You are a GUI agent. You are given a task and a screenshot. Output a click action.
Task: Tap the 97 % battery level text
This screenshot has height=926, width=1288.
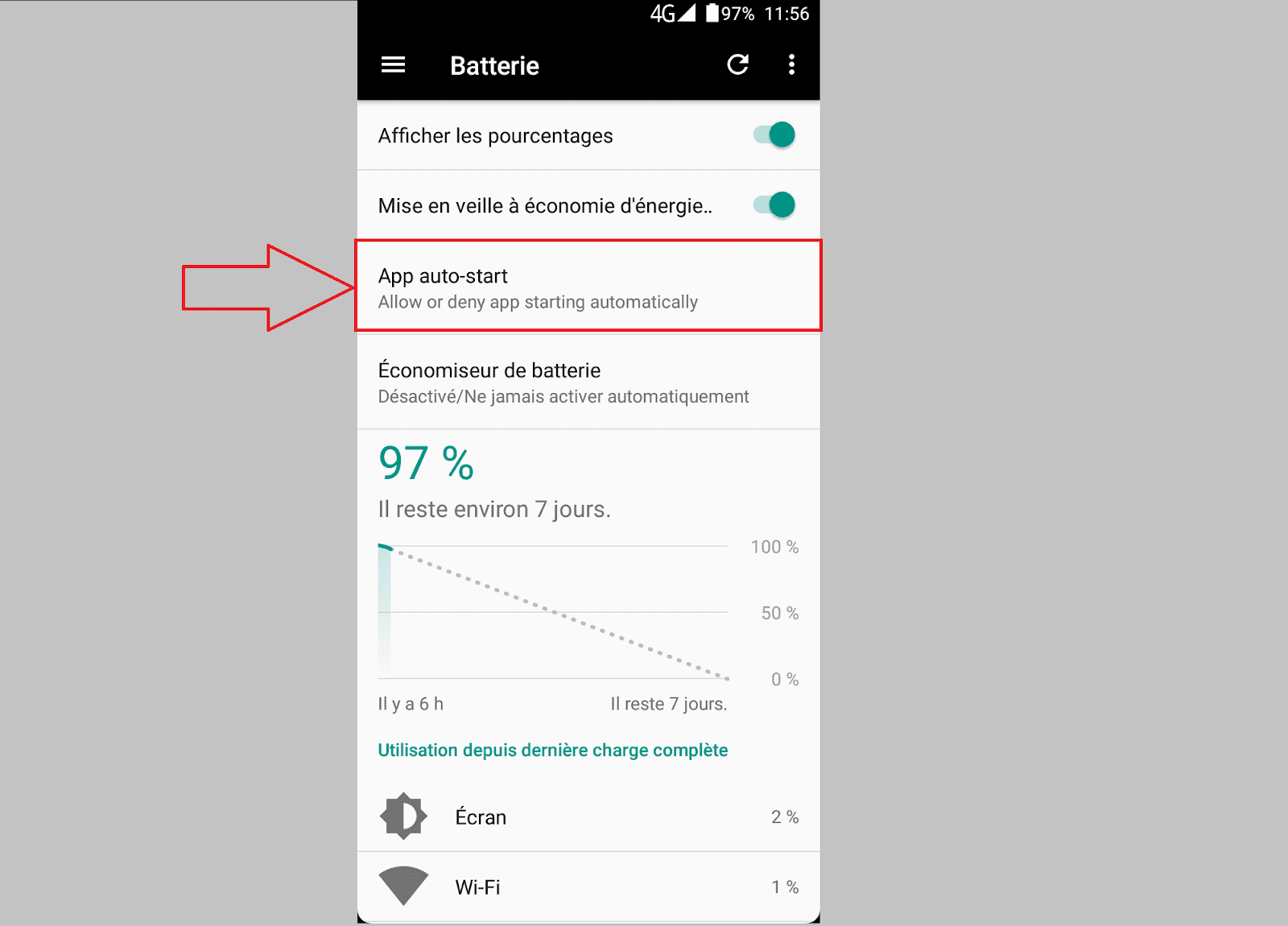click(426, 463)
